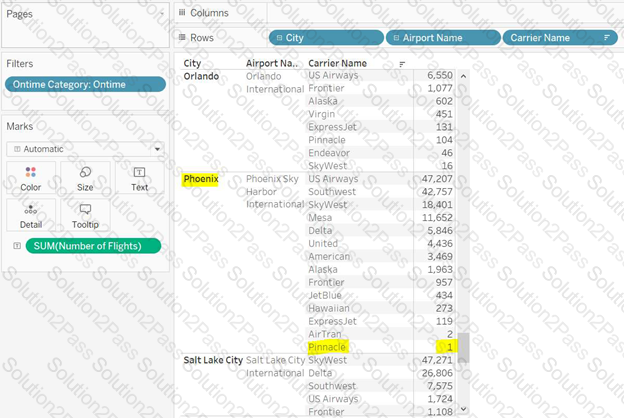The image size is (624, 418).
Task: Click the Salt Lake City cell
Action: tap(212, 359)
